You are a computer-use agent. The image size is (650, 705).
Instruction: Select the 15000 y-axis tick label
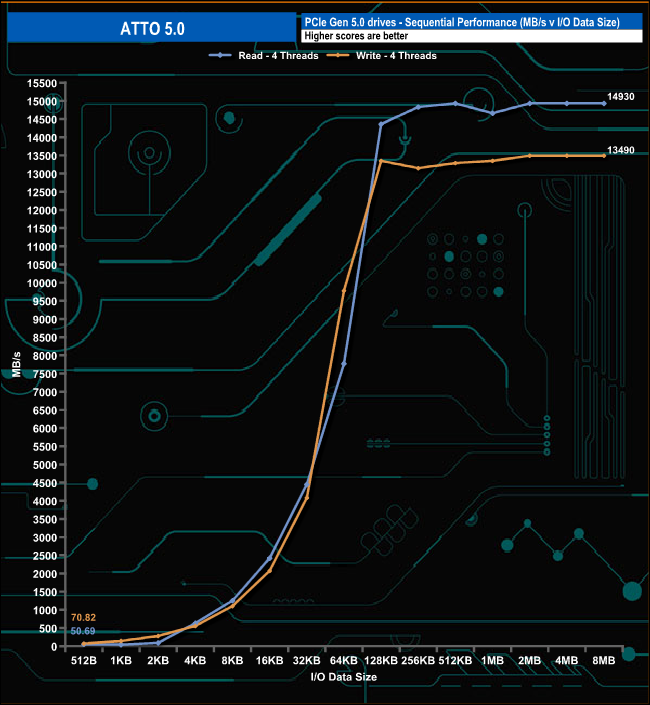(x=41, y=101)
